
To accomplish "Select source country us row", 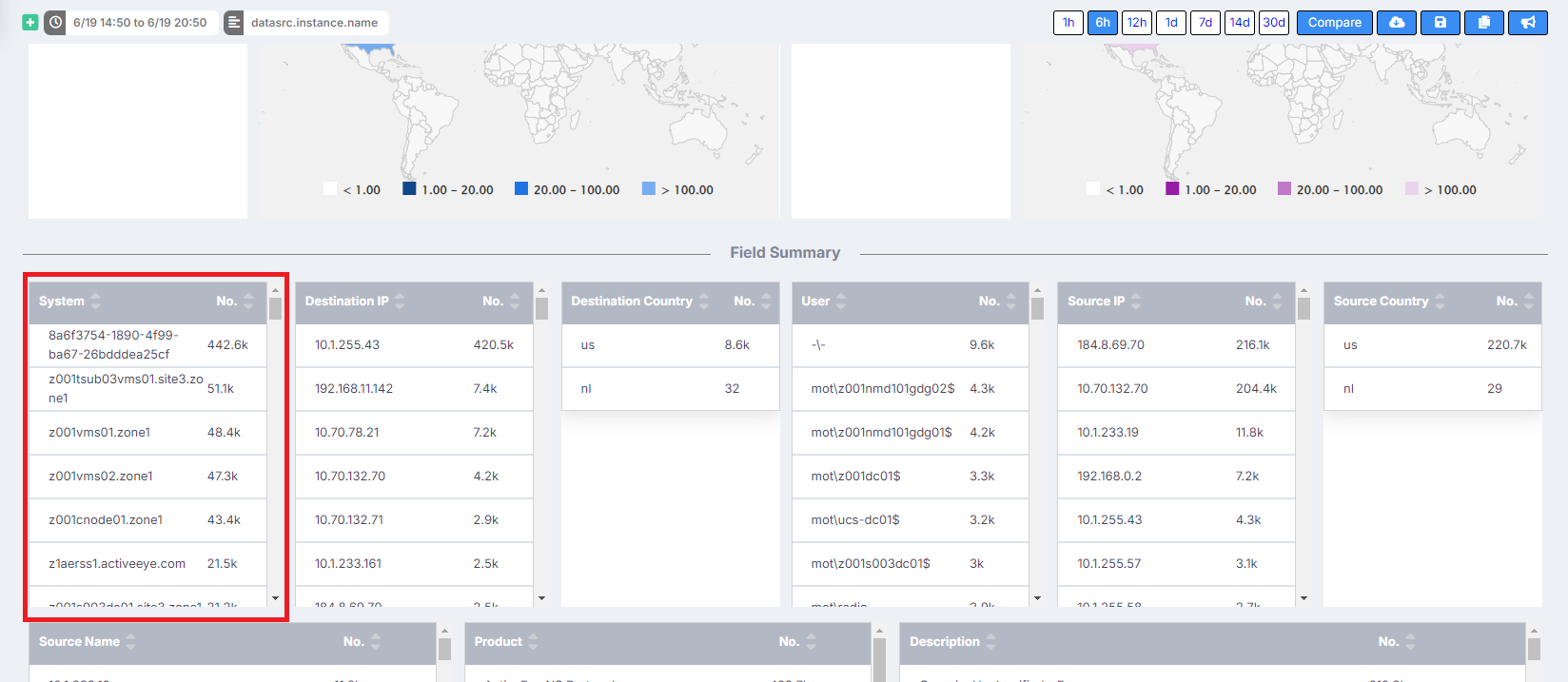I will tap(1433, 344).
